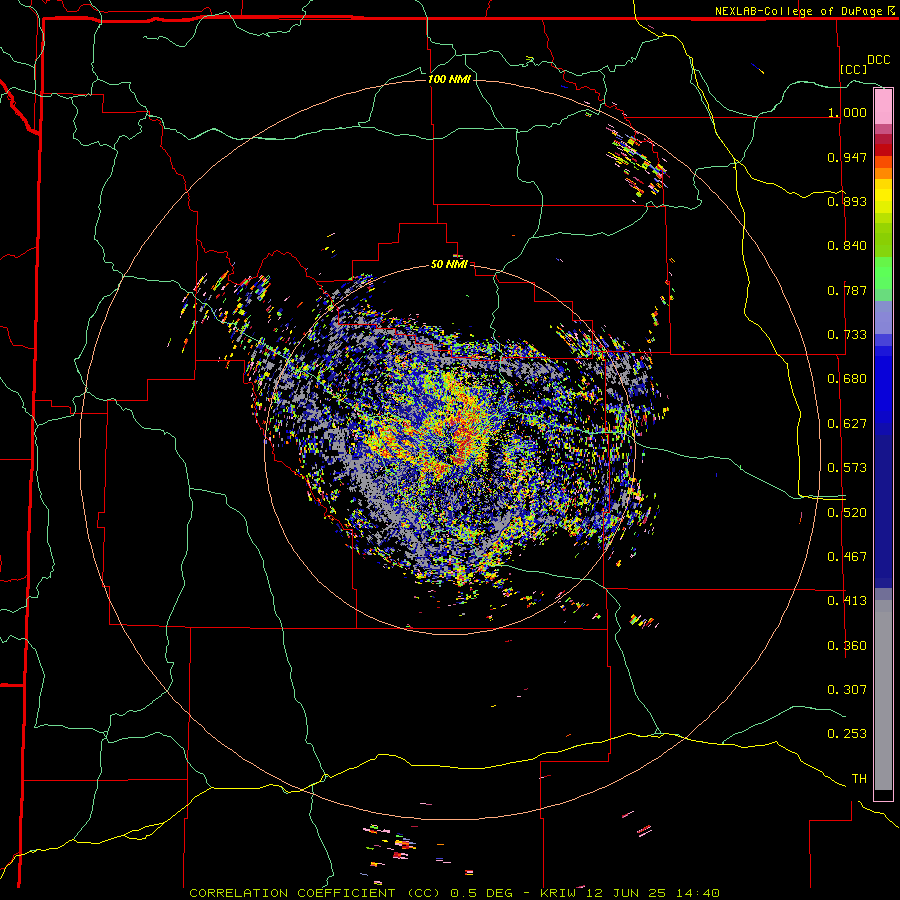Viewport: 900px width, 900px height.
Task: Select the 0.467 scale value
Action: (847, 557)
